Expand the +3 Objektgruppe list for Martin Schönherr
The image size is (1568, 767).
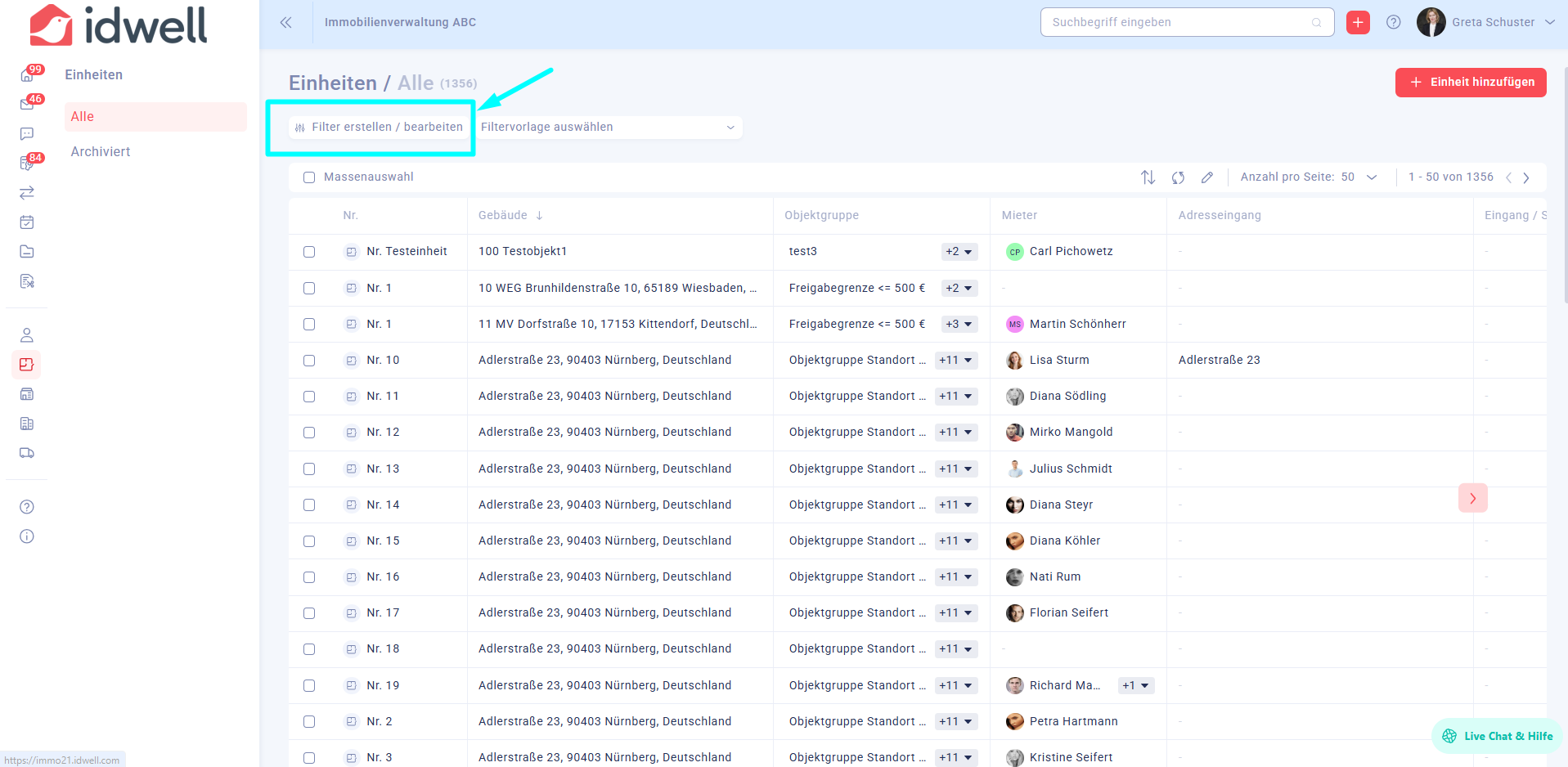pyautogui.click(x=959, y=325)
